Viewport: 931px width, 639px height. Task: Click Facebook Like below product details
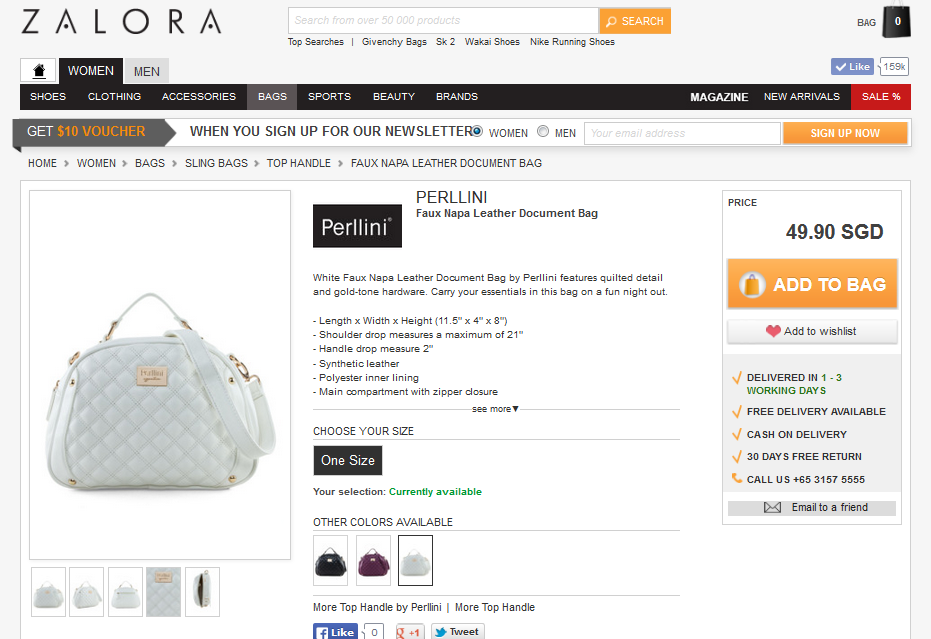[x=335, y=632]
